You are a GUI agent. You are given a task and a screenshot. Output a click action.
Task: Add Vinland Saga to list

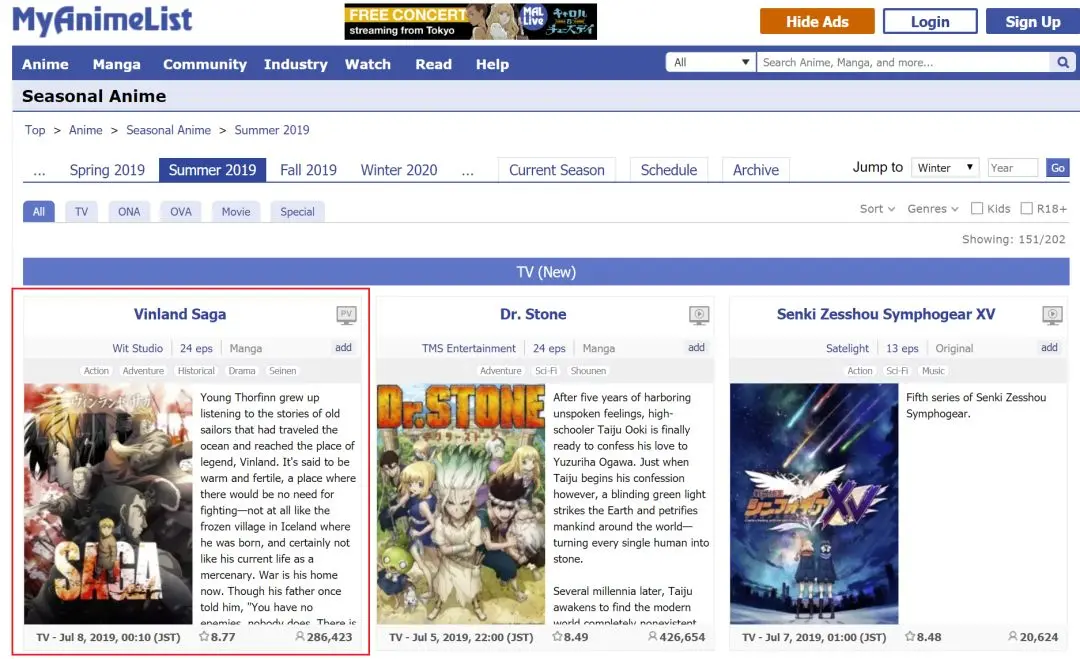[x=343, y=348]
